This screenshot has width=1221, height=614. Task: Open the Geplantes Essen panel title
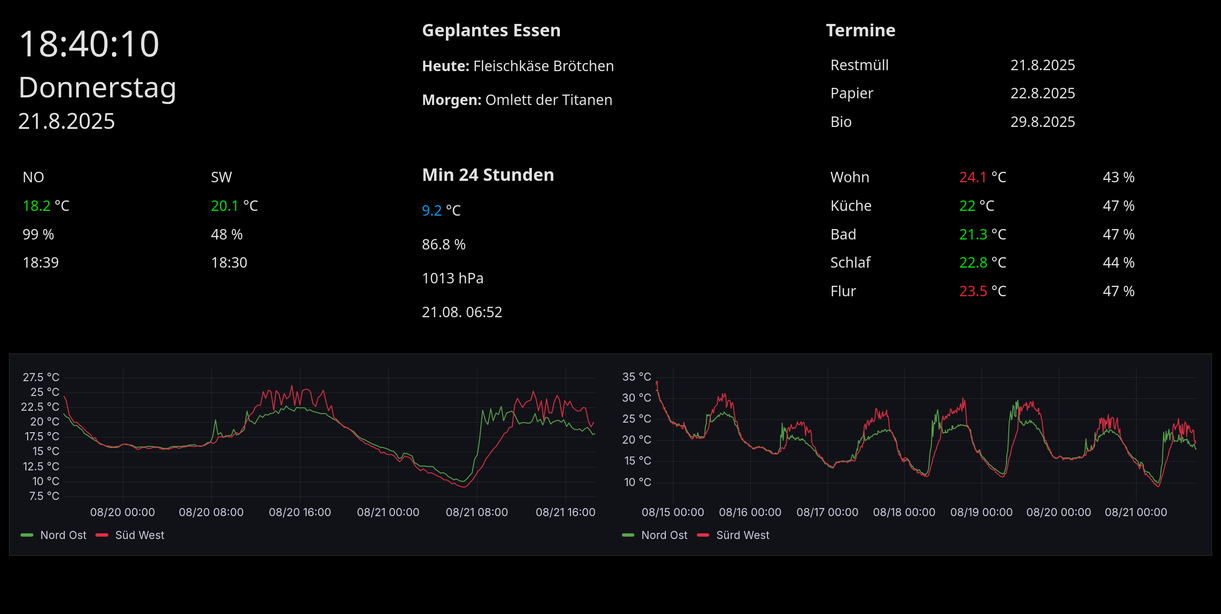coord(491,30)
